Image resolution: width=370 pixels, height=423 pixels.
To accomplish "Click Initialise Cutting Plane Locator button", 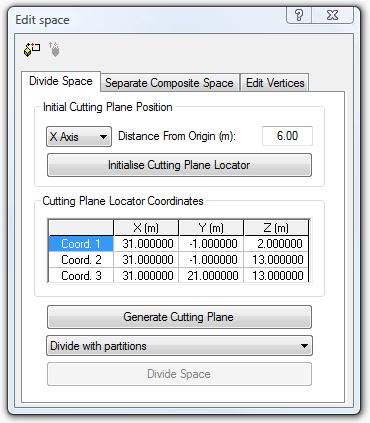I will [x=179, y=165].
